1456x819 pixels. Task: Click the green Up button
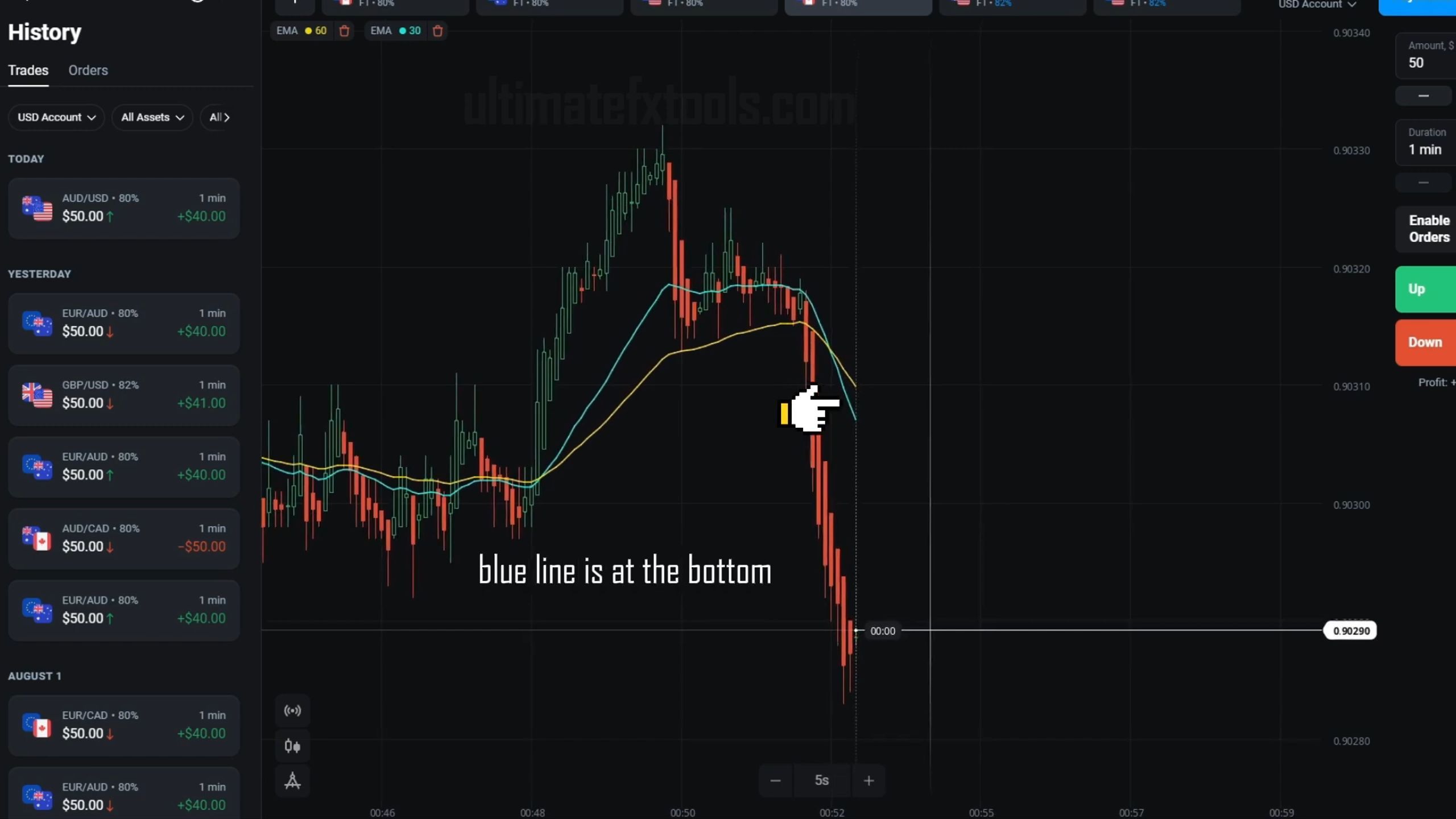coord(1425,289)
